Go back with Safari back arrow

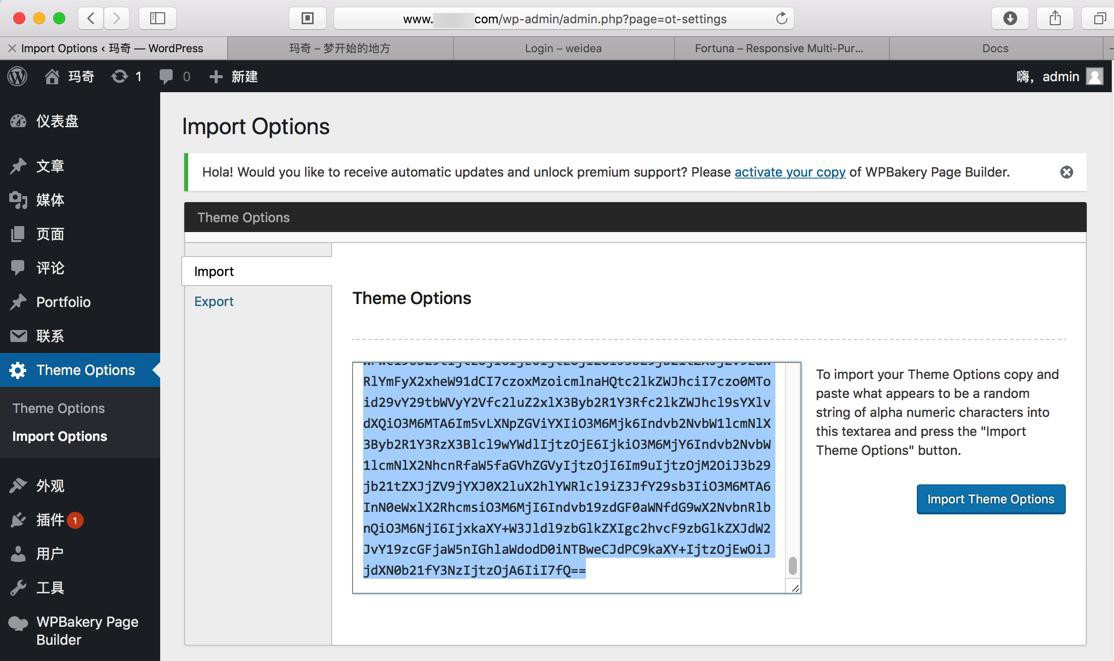[90, 18]
